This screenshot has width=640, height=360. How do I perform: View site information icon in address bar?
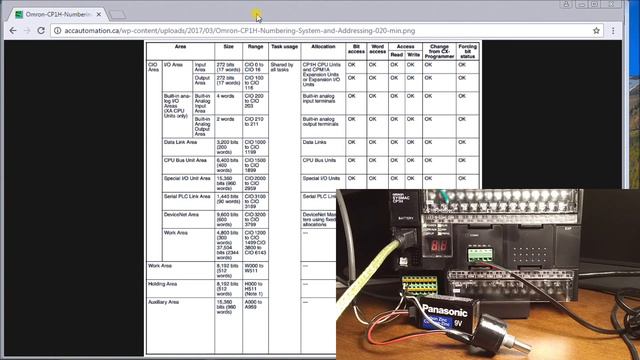[x=58, y=31]
